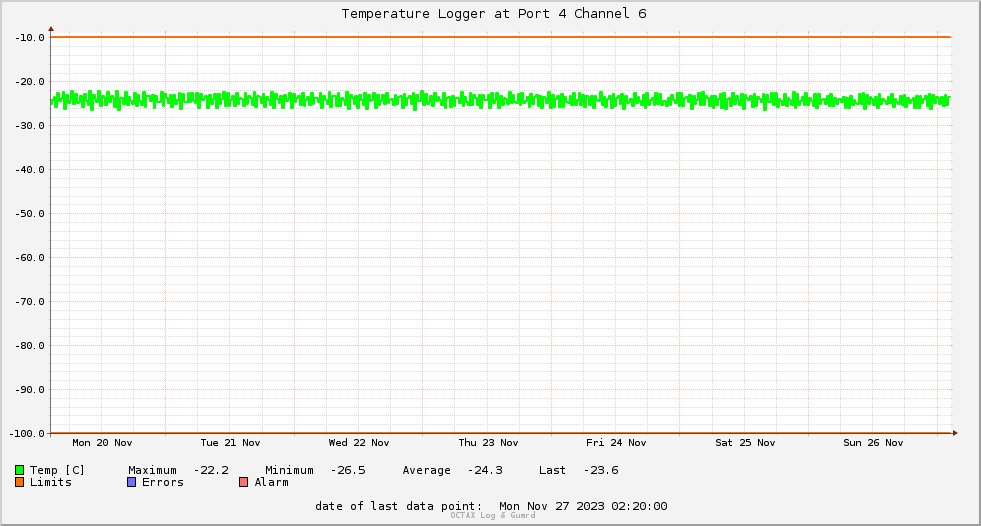
Task: Click the Last label in the legend
Action: coord(552,470)
